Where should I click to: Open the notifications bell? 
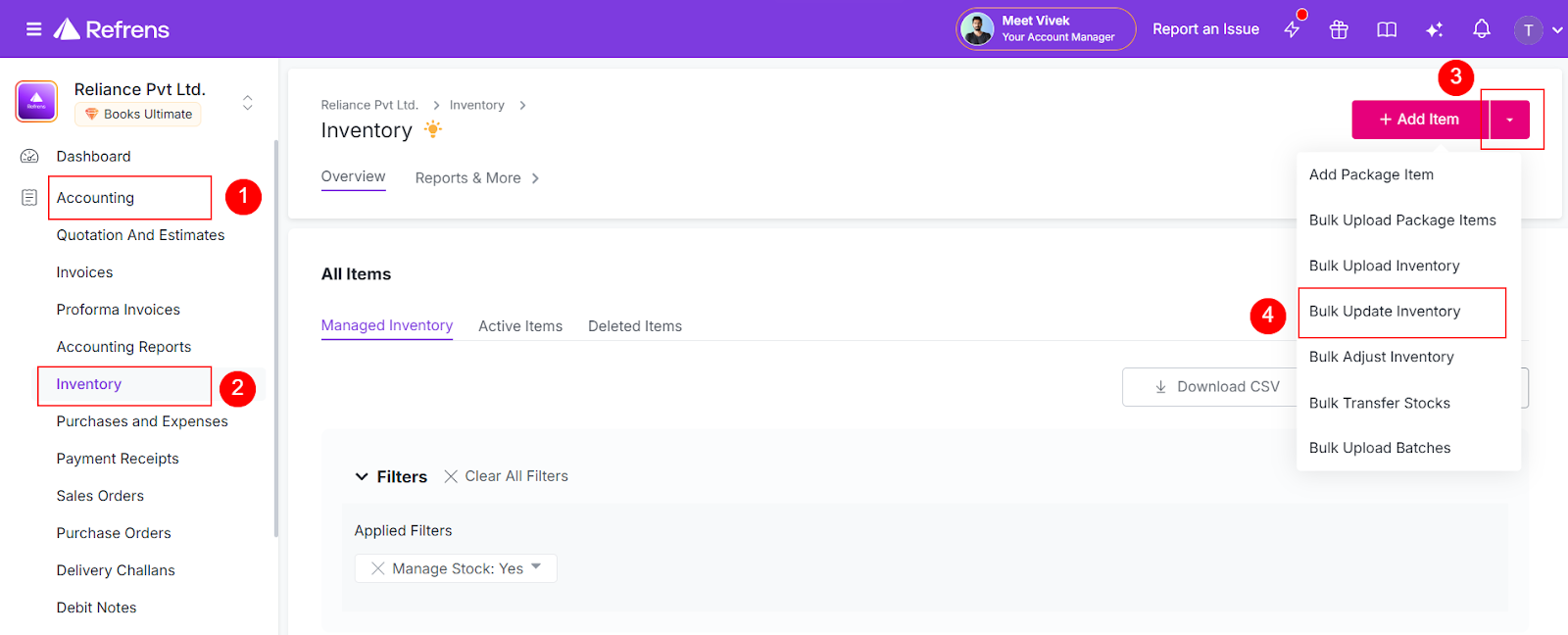(x=1482, y=29)
